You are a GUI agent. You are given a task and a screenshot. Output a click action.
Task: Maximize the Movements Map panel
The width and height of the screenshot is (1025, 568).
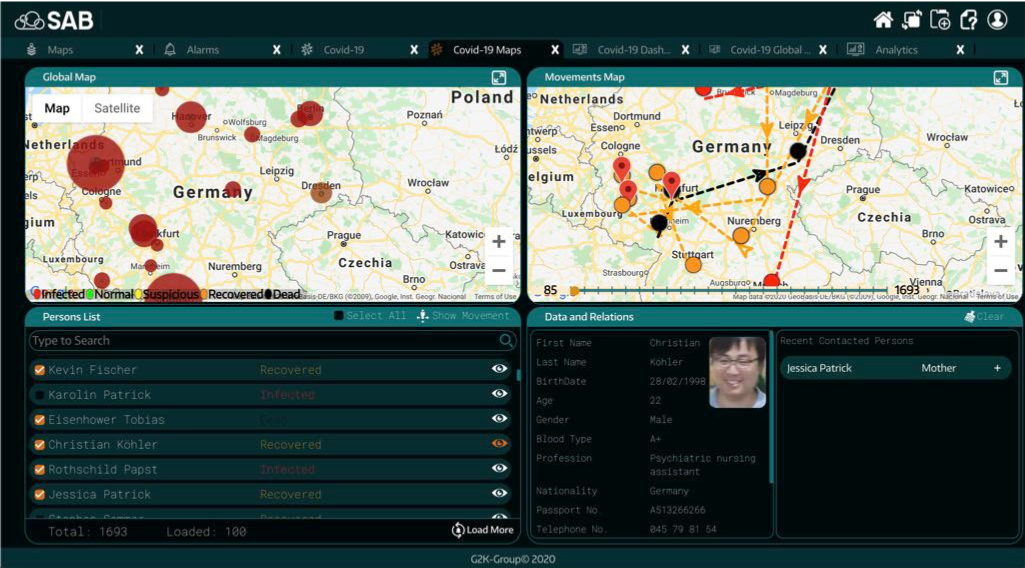pos(1000,78)
